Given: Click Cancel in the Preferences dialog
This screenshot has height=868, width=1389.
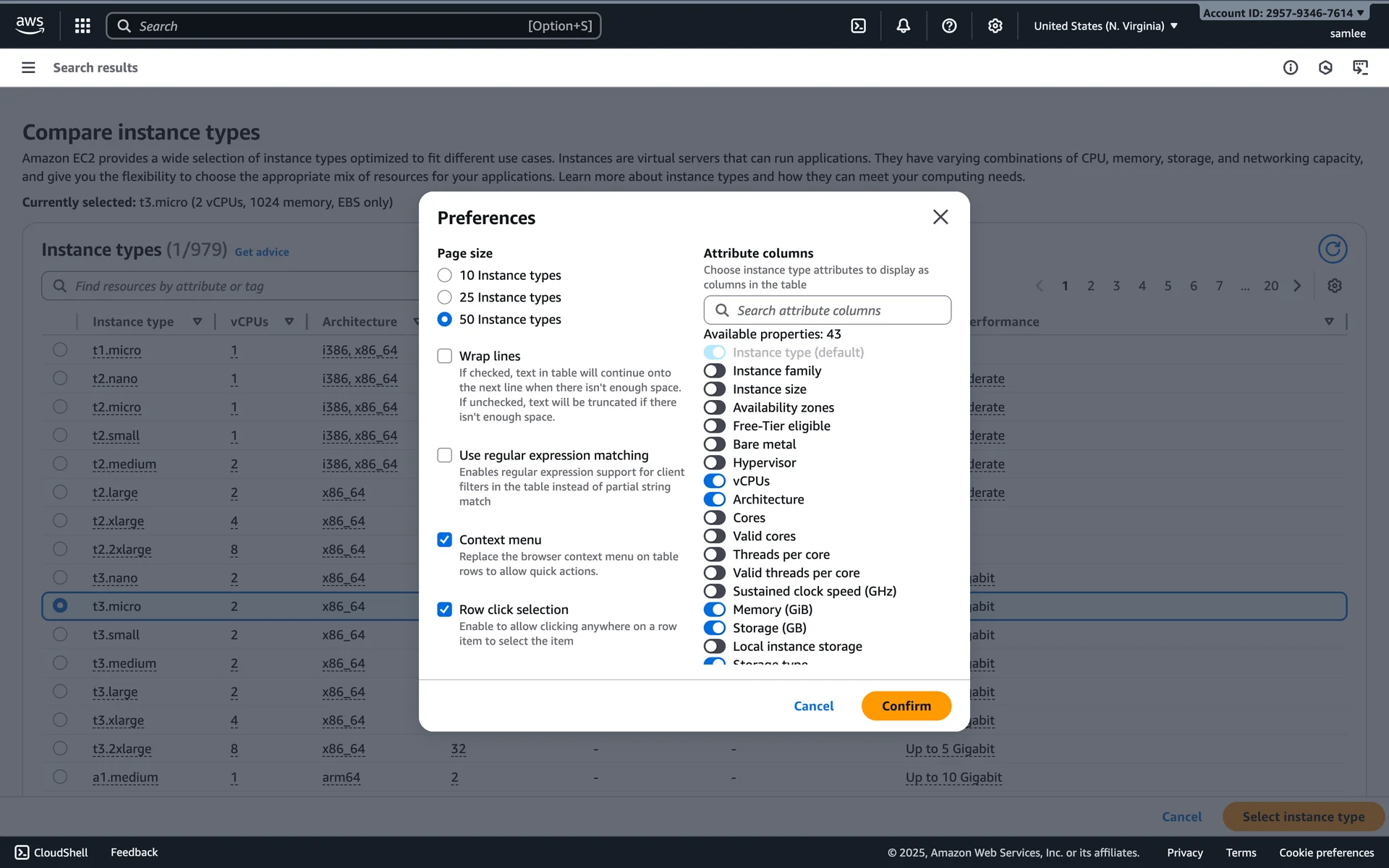Looking at the screenshot, I should click(813, 706).
